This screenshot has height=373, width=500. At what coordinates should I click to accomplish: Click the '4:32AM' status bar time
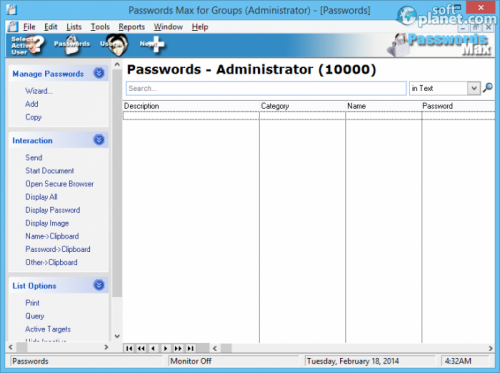pos(458,361)
